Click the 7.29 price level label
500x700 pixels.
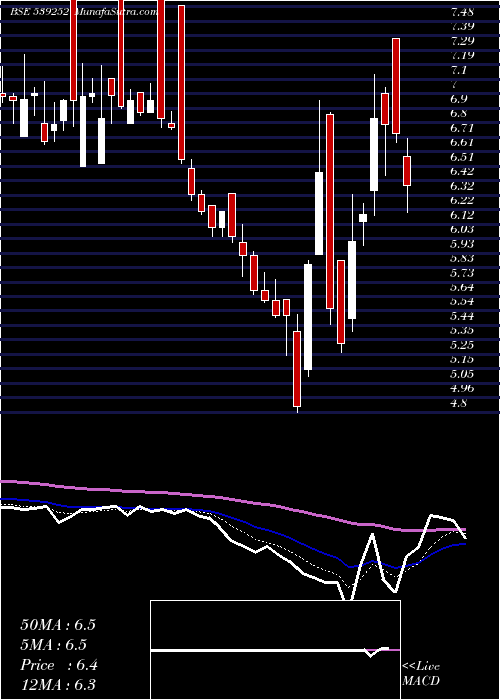pyautogui.click(x=462, y=41)
